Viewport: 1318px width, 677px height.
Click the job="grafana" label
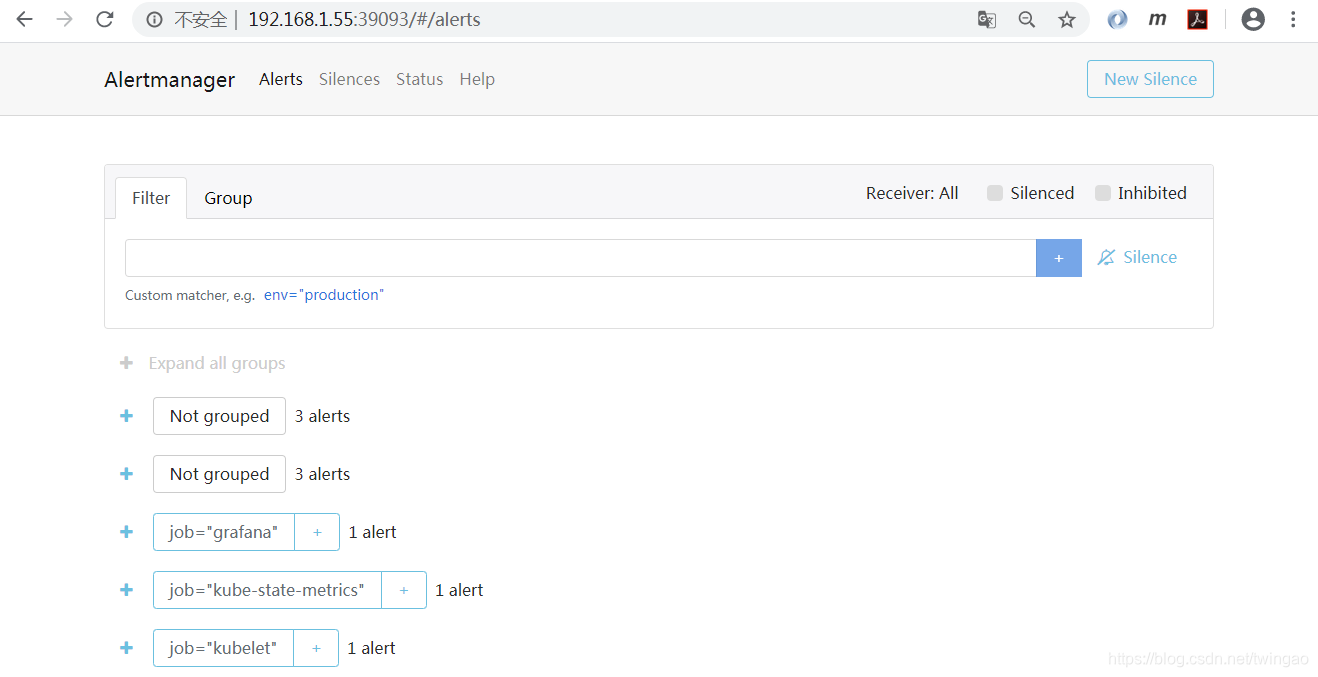pos(224,532)
